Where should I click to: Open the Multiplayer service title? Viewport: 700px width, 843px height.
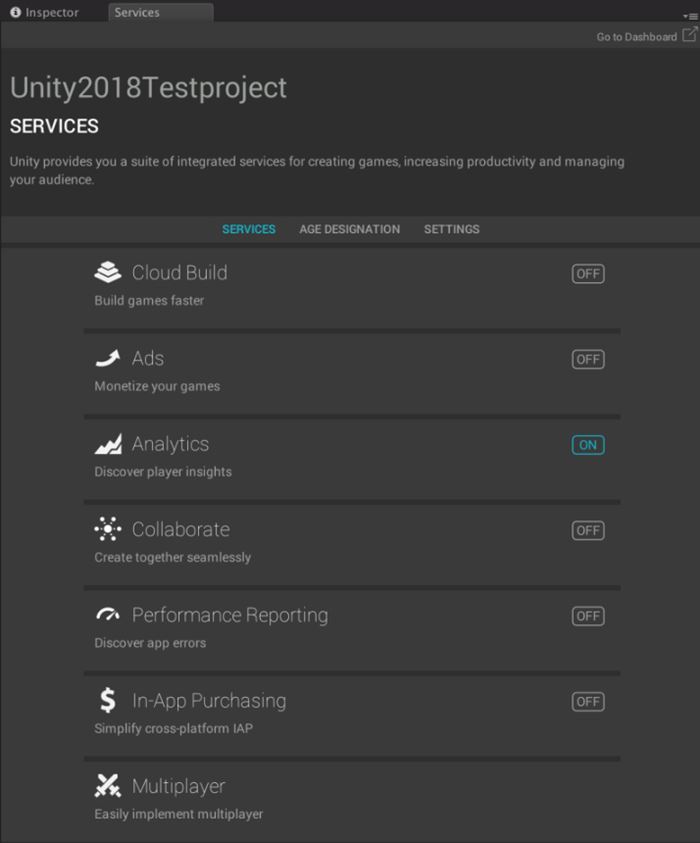178,786
